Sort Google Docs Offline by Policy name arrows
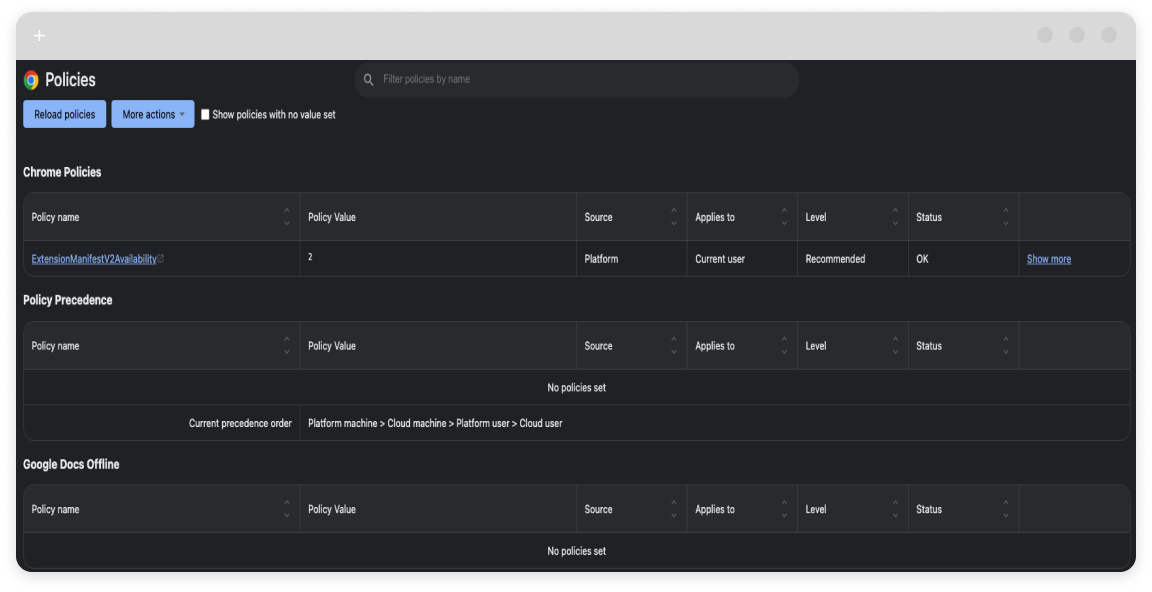This screenshot has width=1152, height=592. tap(287, 509)
